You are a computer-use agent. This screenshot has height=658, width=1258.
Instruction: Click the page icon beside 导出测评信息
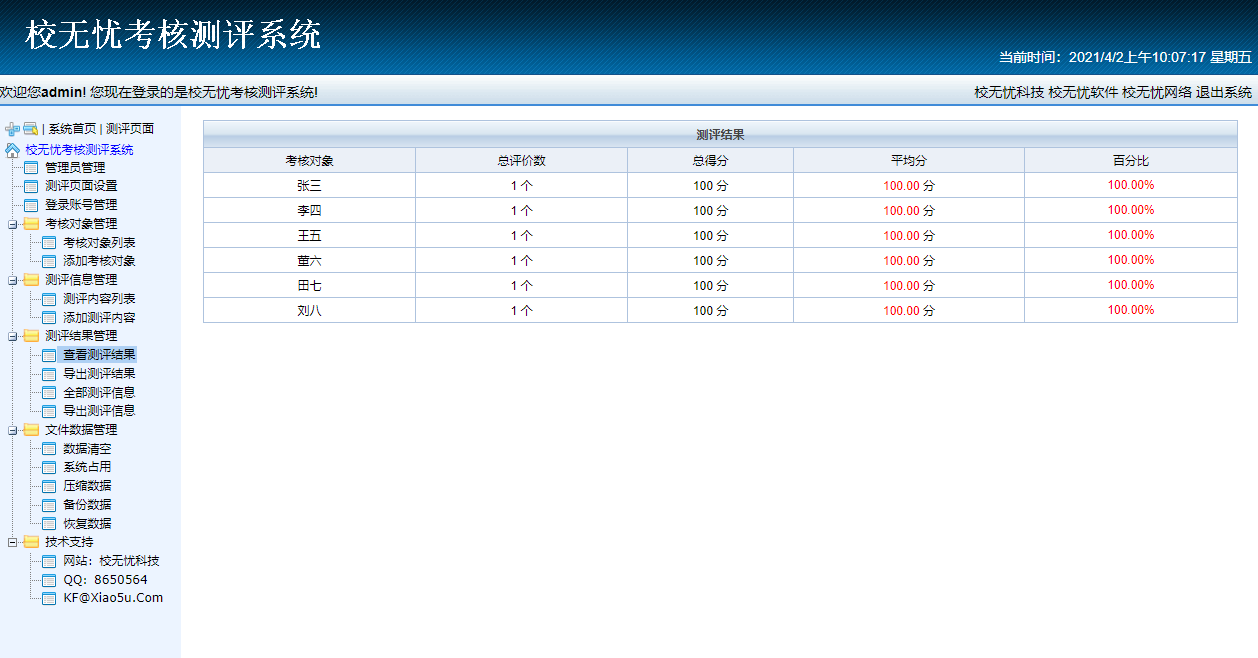coord(49,411)
